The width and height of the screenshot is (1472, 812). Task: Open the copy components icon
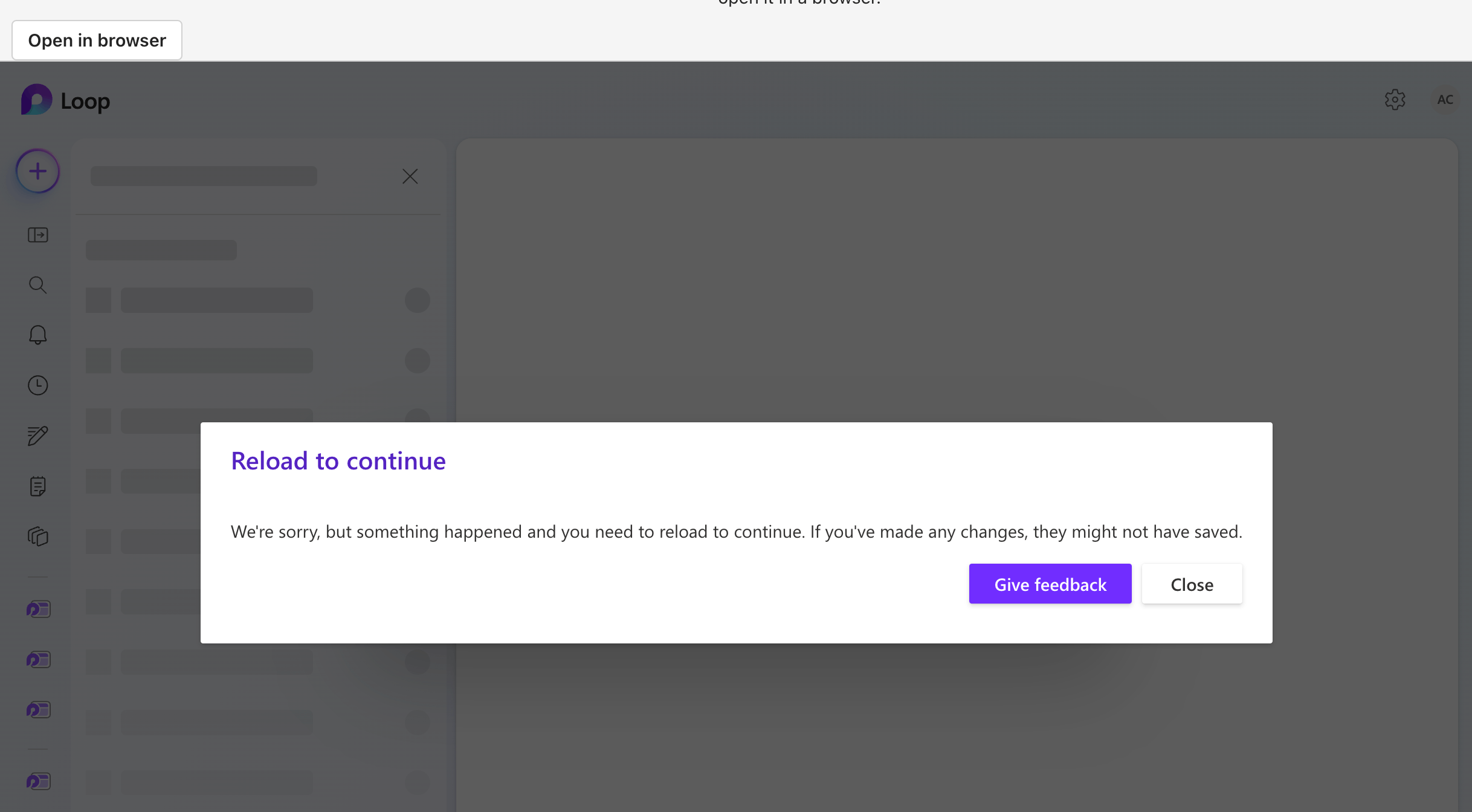[x=37, y=536]
